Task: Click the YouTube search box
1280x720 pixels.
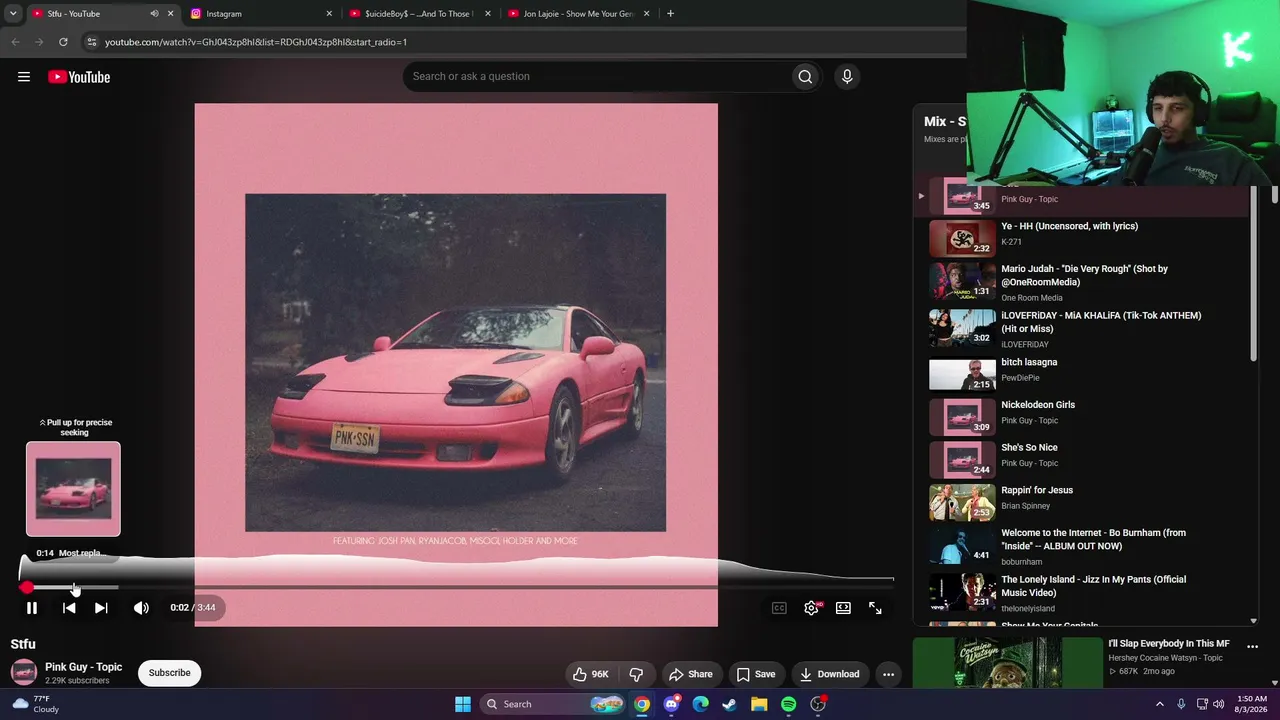Action: (596, 76)
